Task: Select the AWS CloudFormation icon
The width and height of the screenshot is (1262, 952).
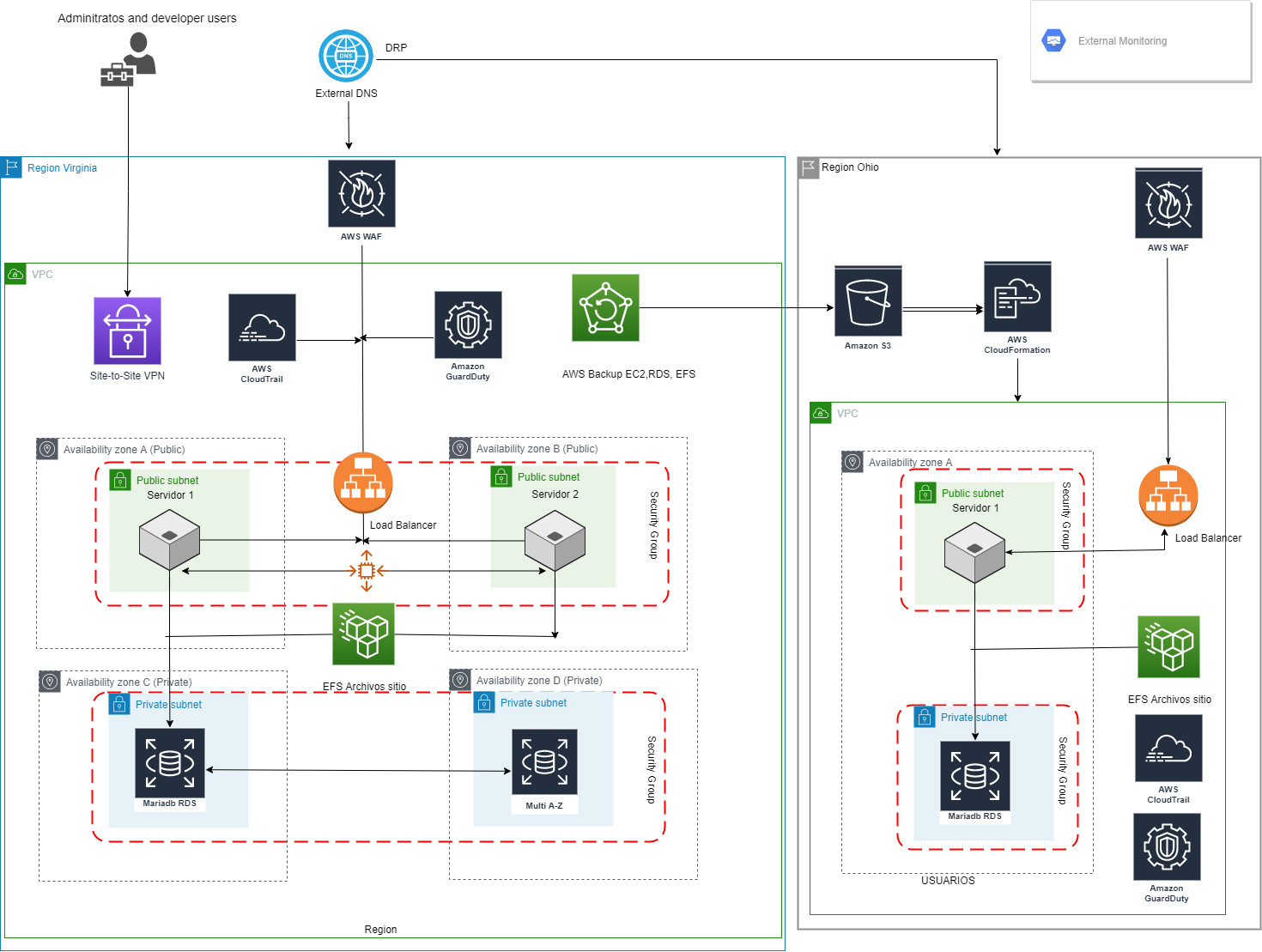Action: pyautogui.click(x=1017, y=297)
